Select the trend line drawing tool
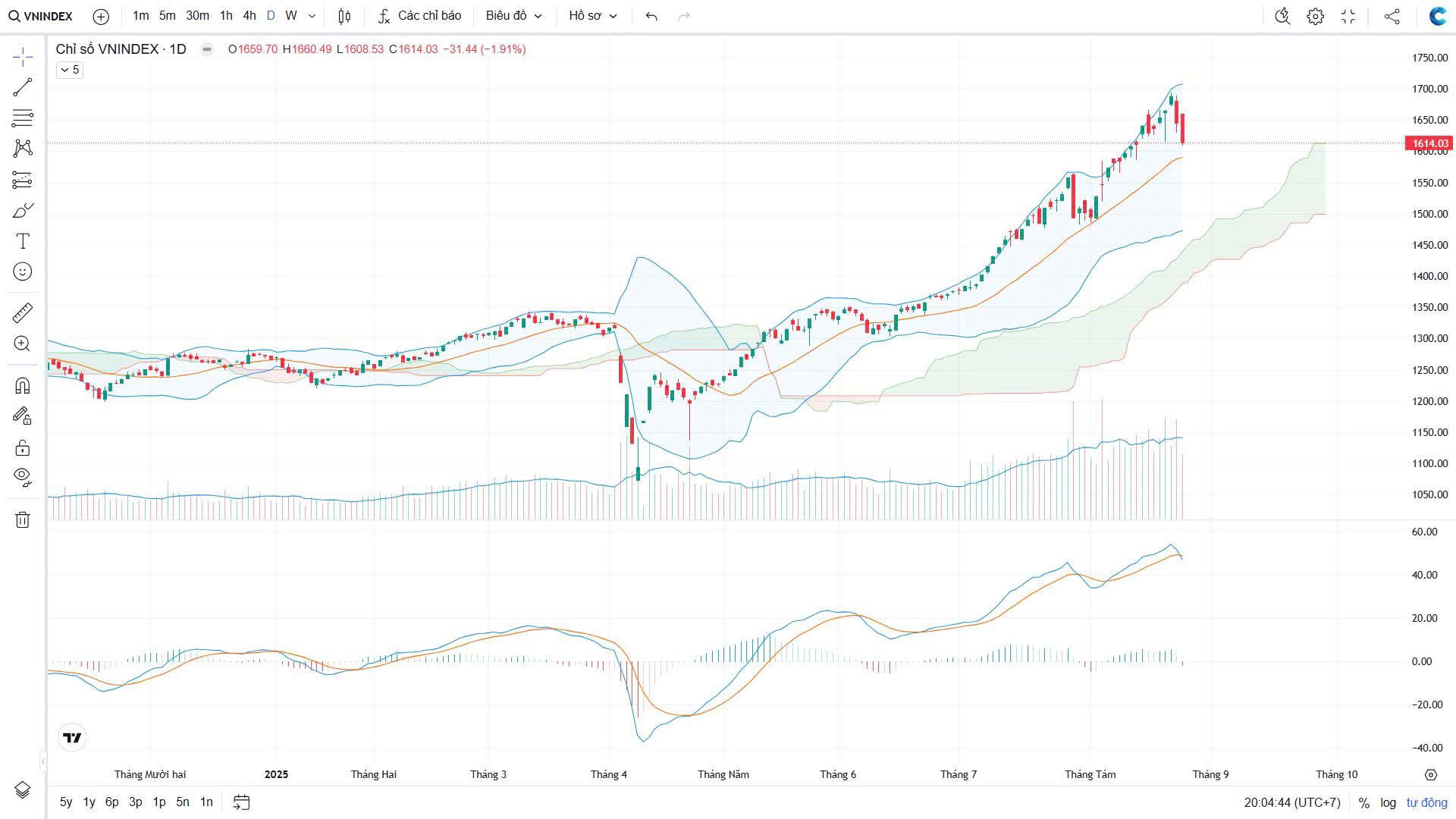The height and width of the screenshot is (819, 1456). pyautogui.click(x=23, y=87)
